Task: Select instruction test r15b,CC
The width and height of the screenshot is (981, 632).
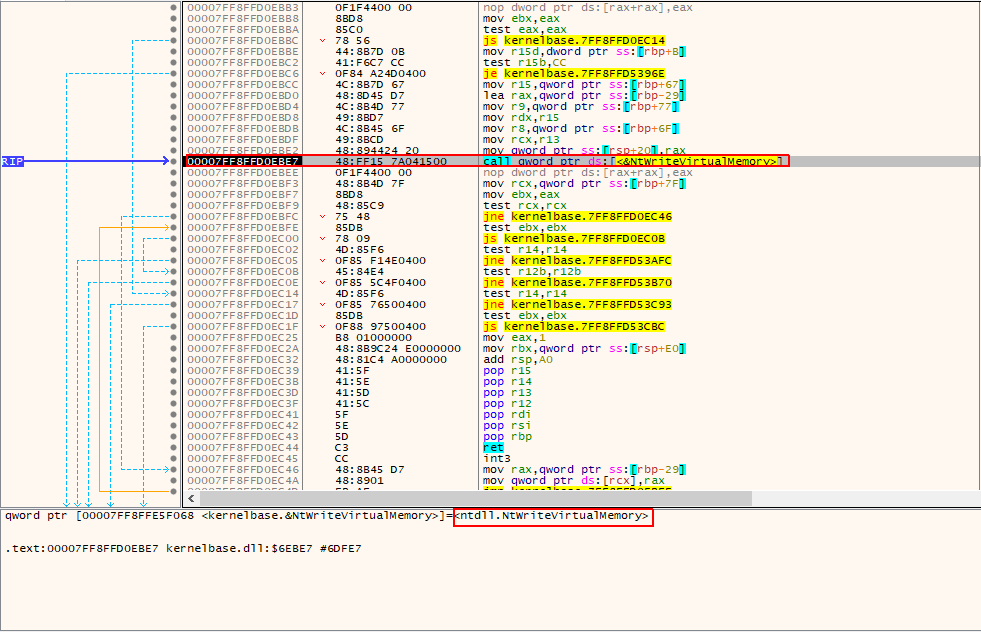Action: coord(525,63)
